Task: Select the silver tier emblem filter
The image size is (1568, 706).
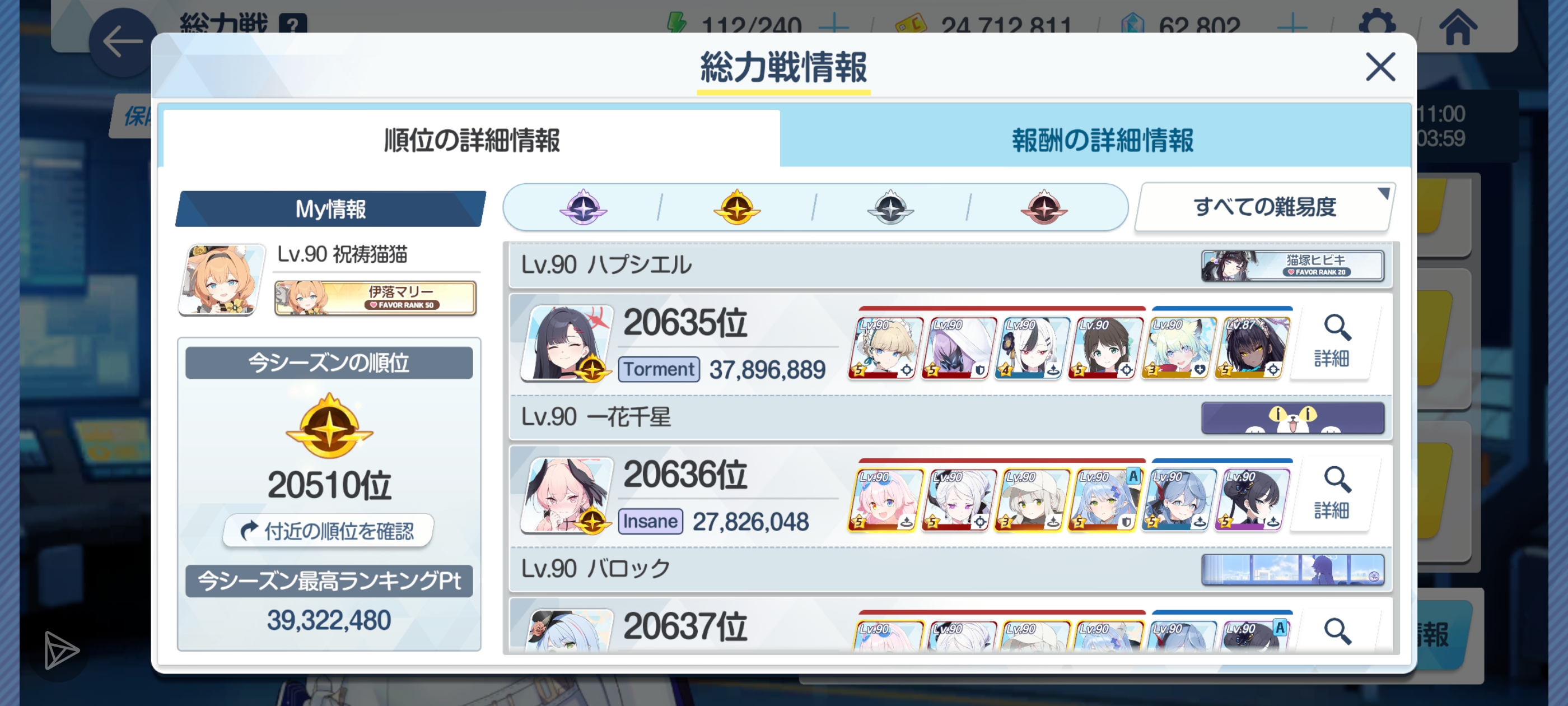Action: tap(890, 208)
